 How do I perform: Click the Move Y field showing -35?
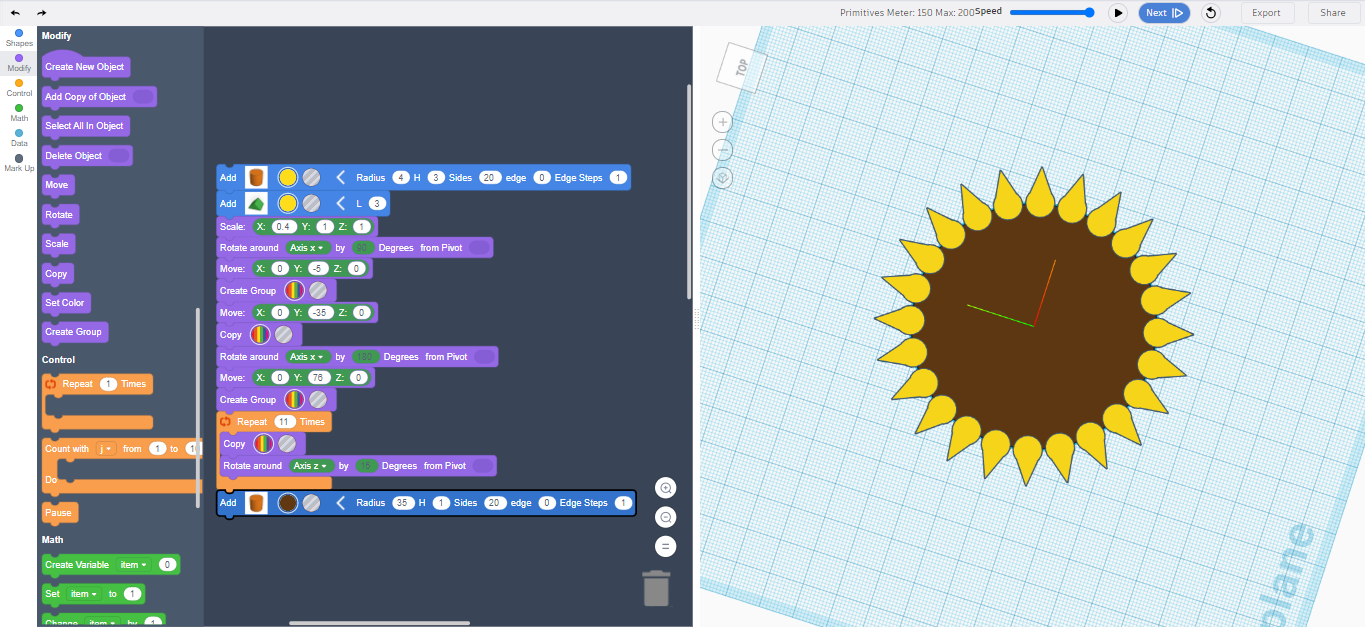(321, 313)
